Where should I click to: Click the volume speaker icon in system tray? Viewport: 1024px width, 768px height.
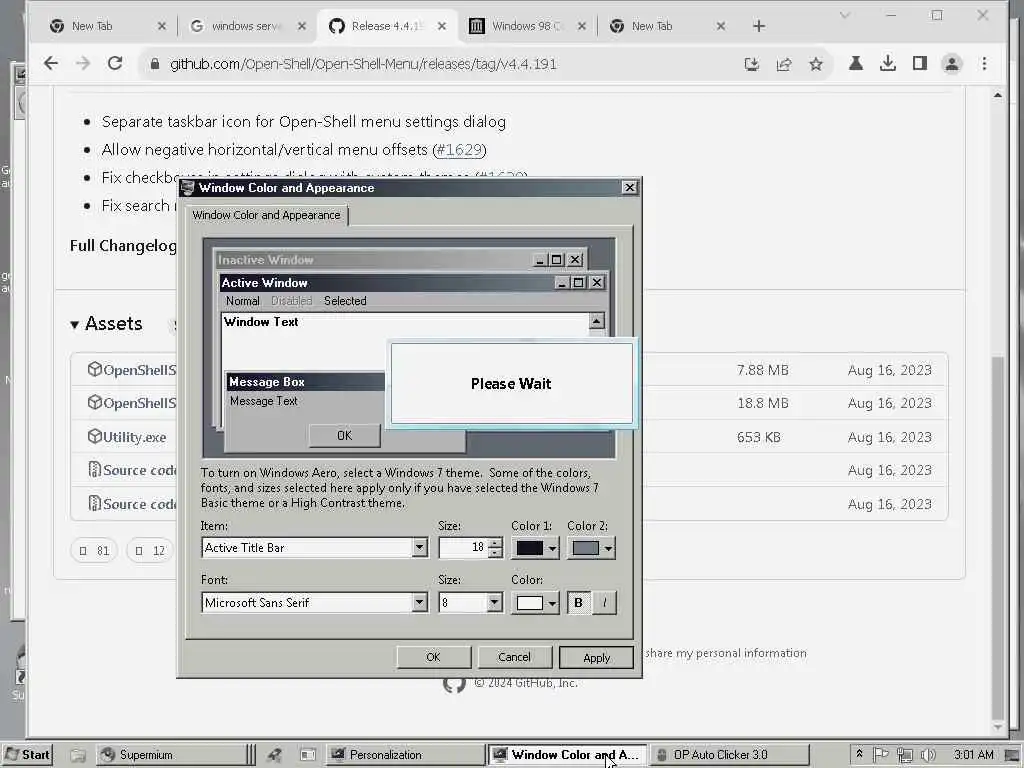[927, 754]
